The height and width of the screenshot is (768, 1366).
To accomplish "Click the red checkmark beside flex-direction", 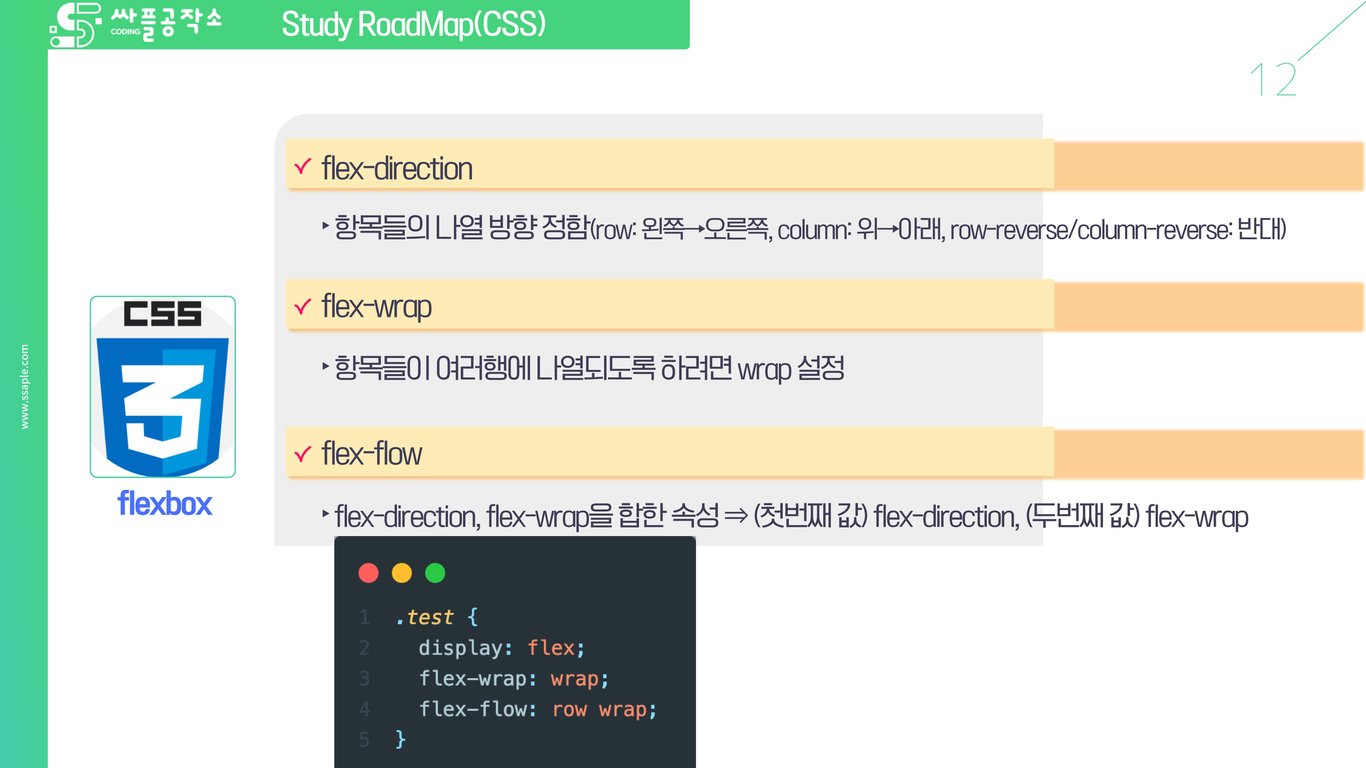I will point(303,167).
